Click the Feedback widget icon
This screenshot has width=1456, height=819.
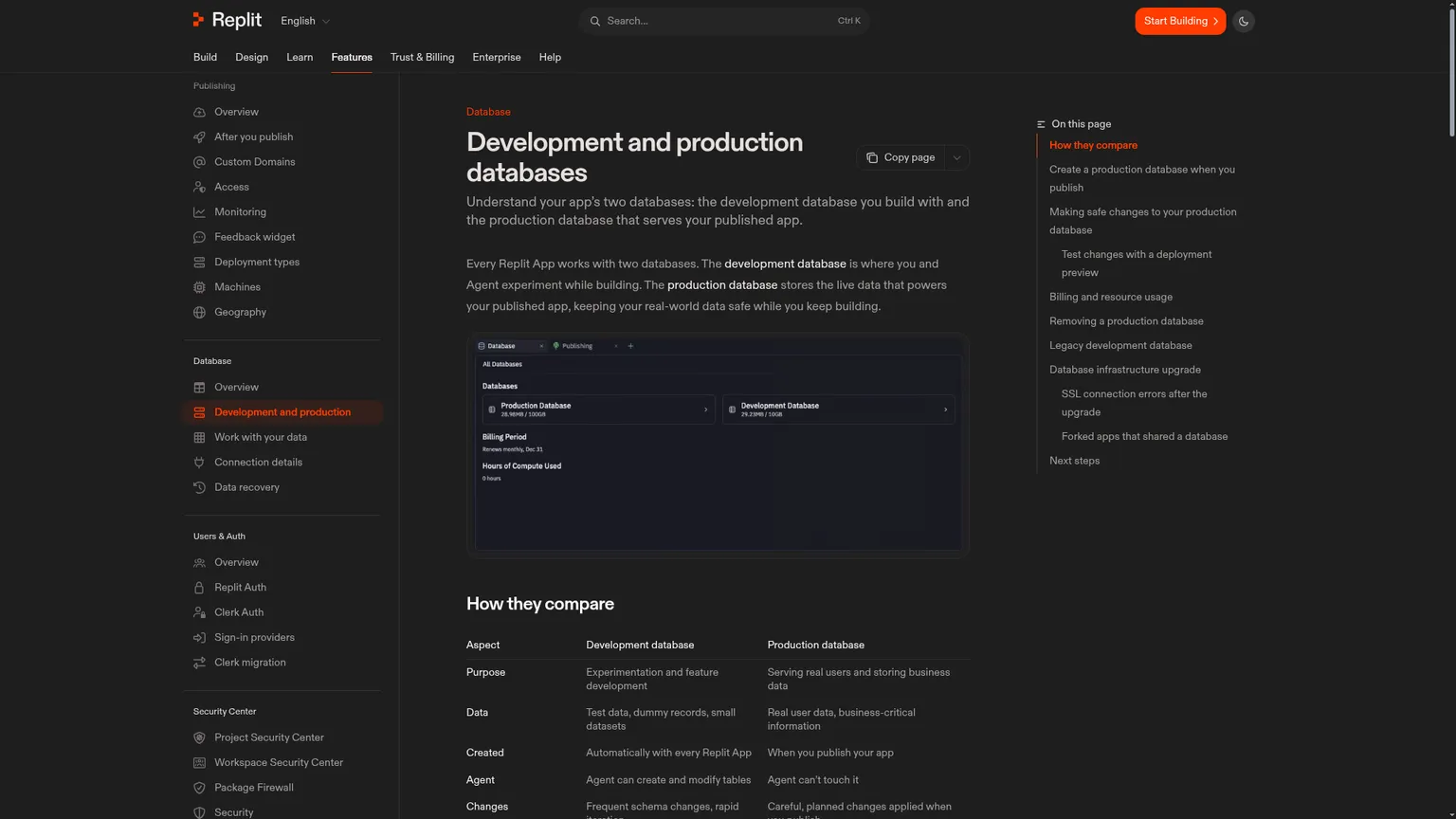click(x=199, y=237)
